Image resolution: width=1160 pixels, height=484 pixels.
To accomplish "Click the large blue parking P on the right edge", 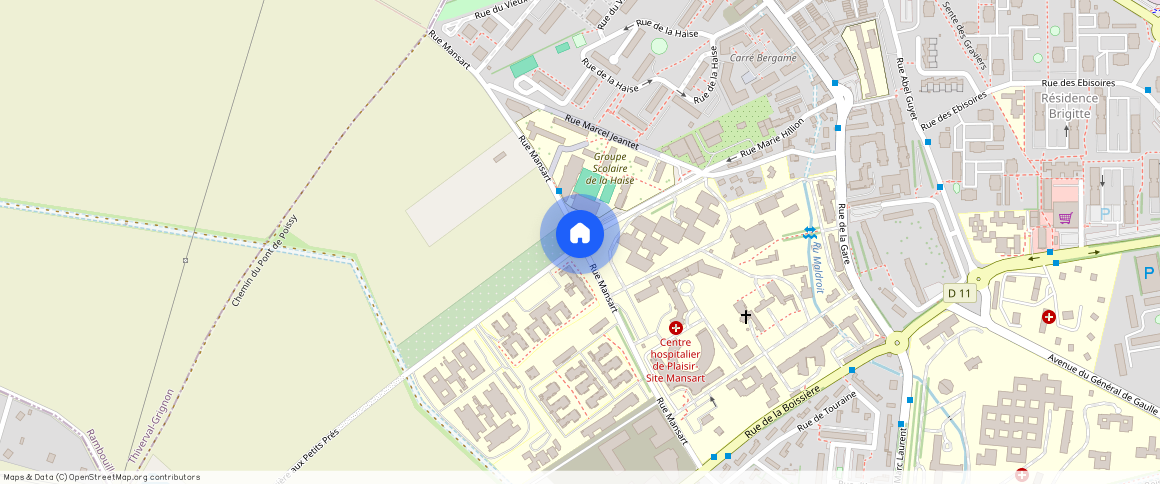I will (x=1149, y=273).
